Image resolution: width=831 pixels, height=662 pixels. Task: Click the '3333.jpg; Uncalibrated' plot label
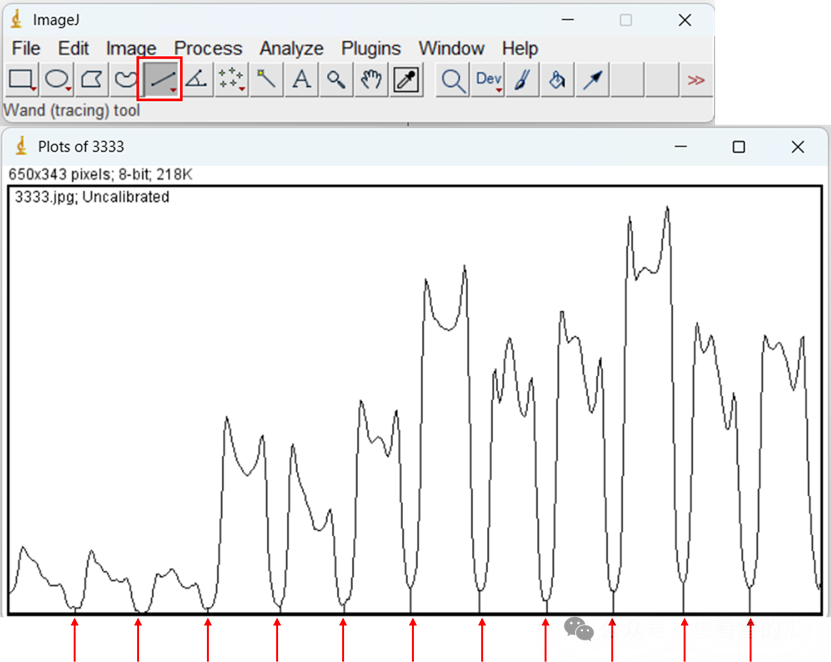pyautogui.click(x=92, y=197)
